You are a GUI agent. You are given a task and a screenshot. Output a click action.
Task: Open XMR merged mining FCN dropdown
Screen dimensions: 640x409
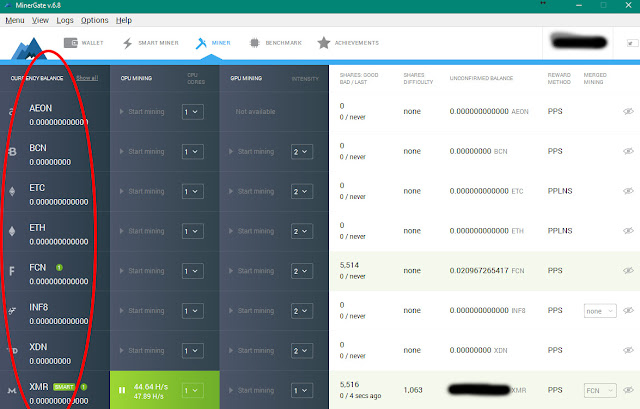pyautogui.click(x=600, y=391)
